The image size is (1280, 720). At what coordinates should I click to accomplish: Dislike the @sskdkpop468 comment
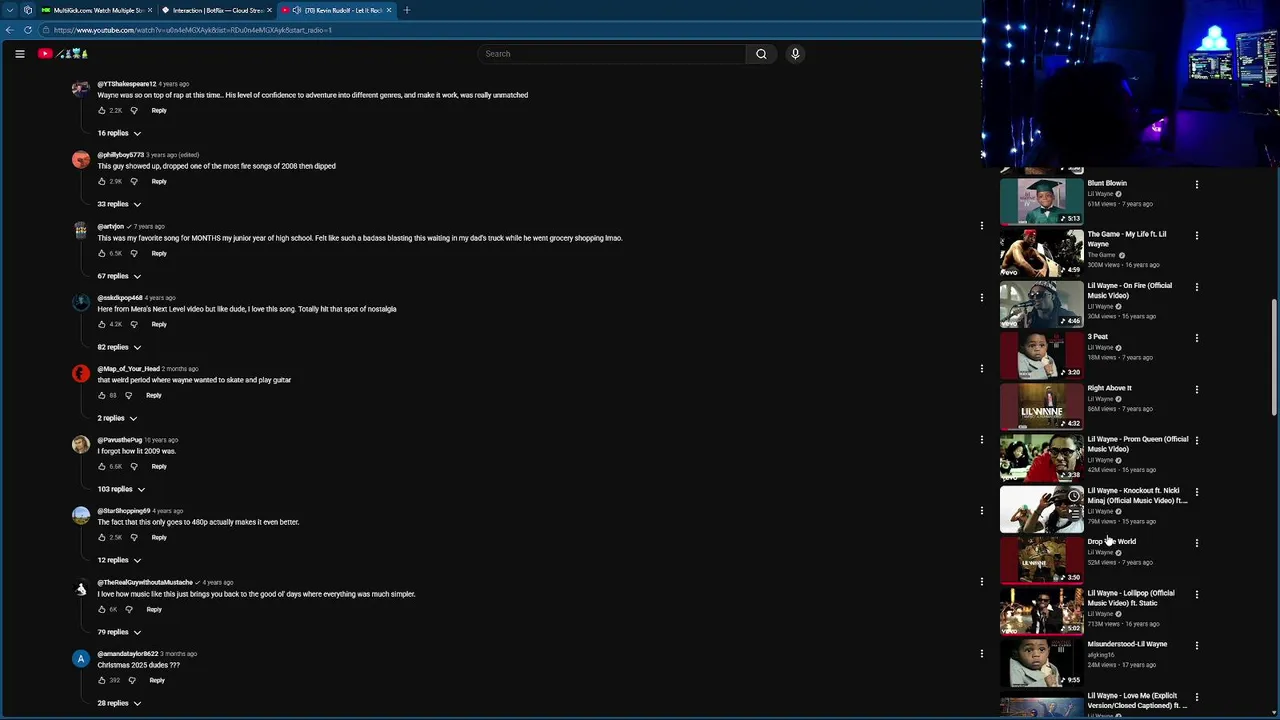(134, 324)
